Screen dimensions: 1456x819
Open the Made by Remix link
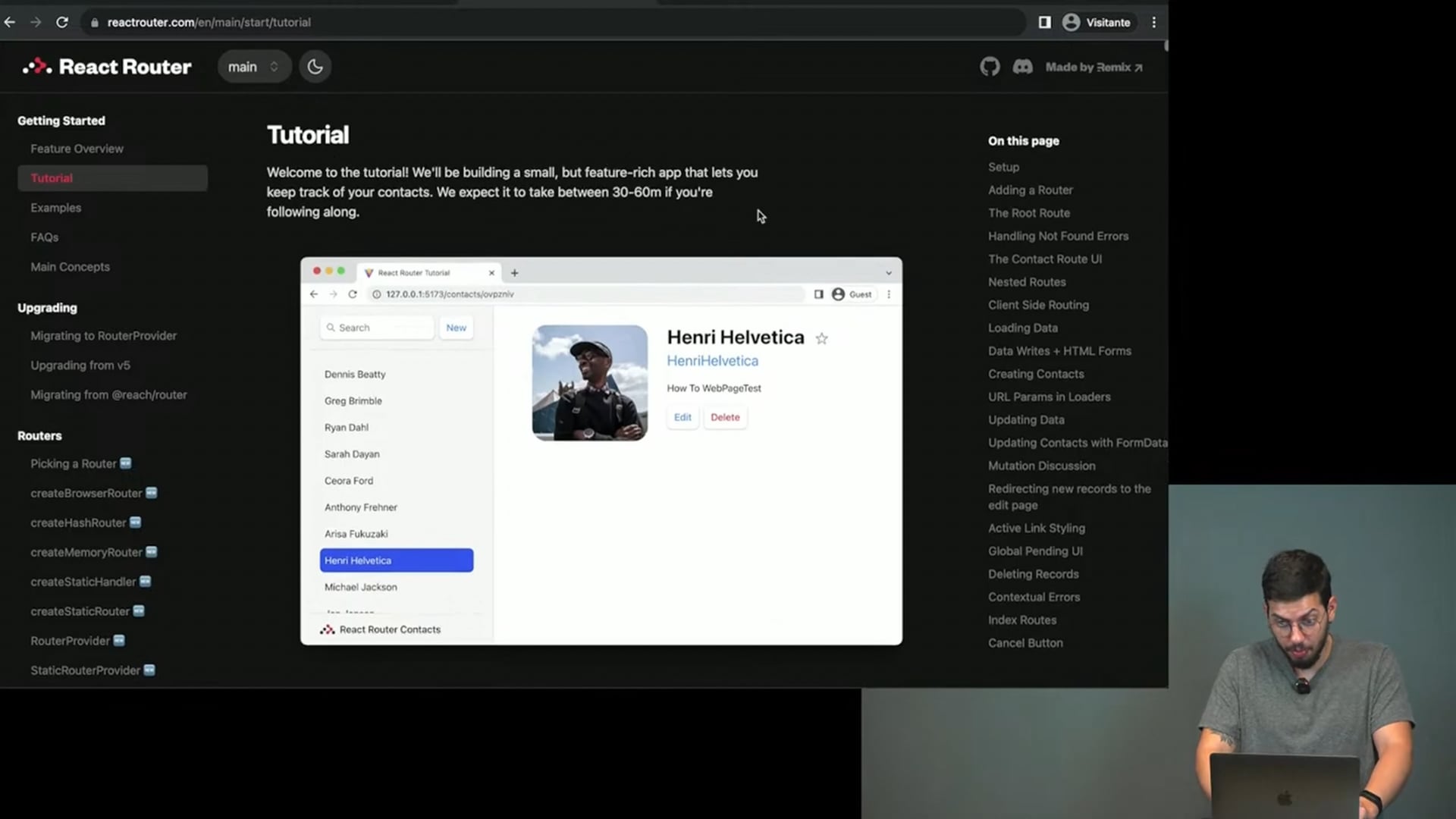point(1093,67)
